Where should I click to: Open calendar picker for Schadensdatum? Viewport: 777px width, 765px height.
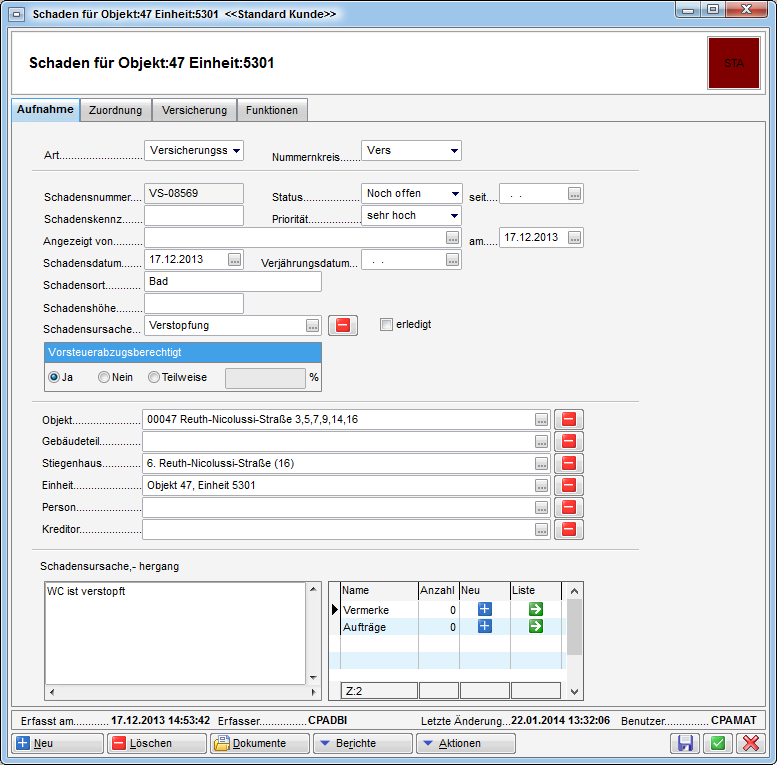(x=235, y=260)
